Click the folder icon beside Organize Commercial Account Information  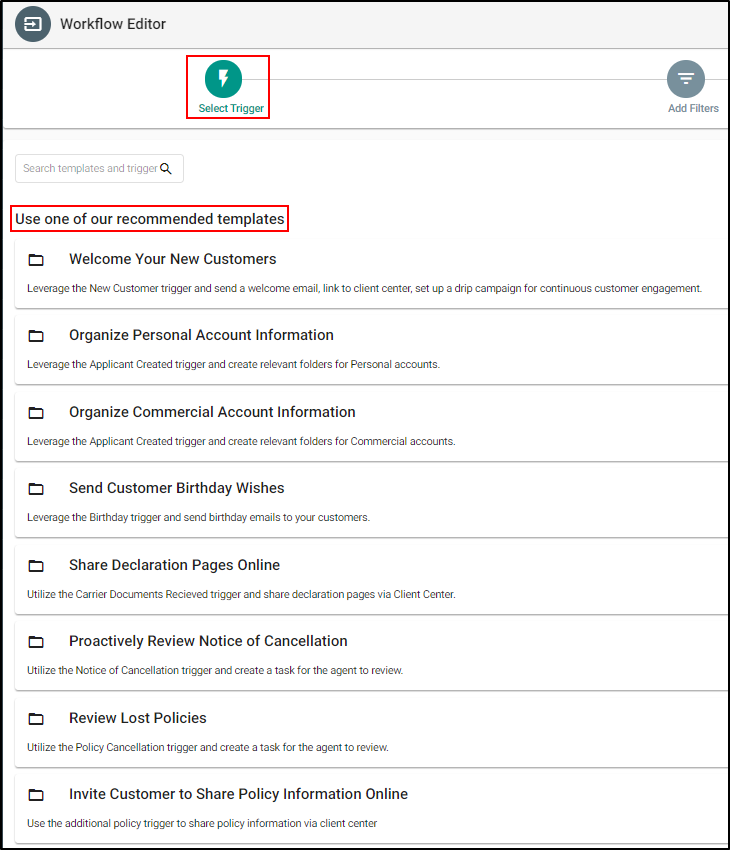[36, 413]
